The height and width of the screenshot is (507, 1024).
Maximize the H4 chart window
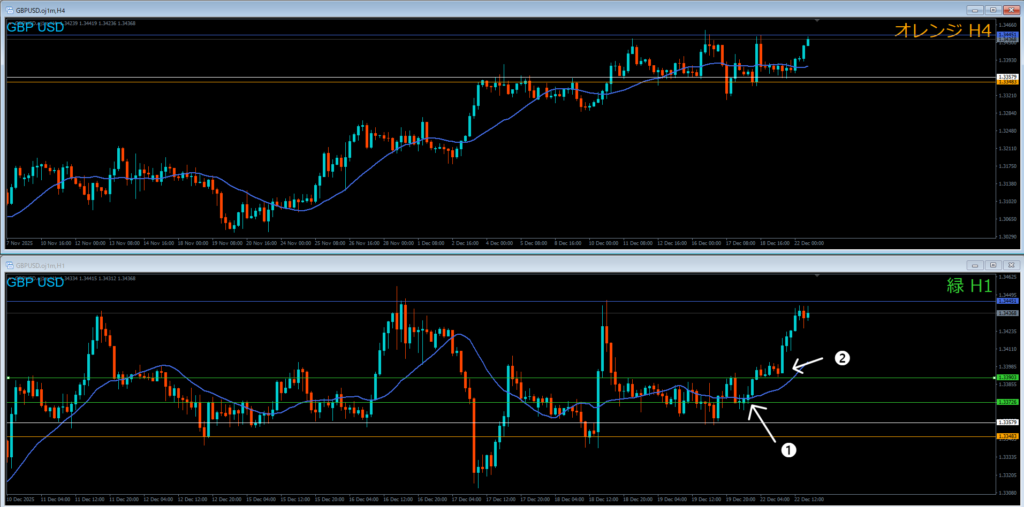[x=994, y=9]
